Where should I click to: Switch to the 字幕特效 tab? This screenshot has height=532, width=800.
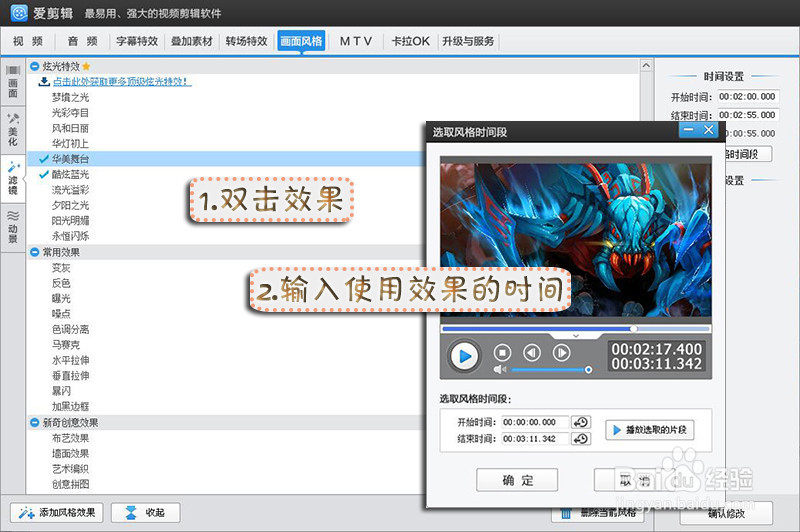[x=137, y=41]
